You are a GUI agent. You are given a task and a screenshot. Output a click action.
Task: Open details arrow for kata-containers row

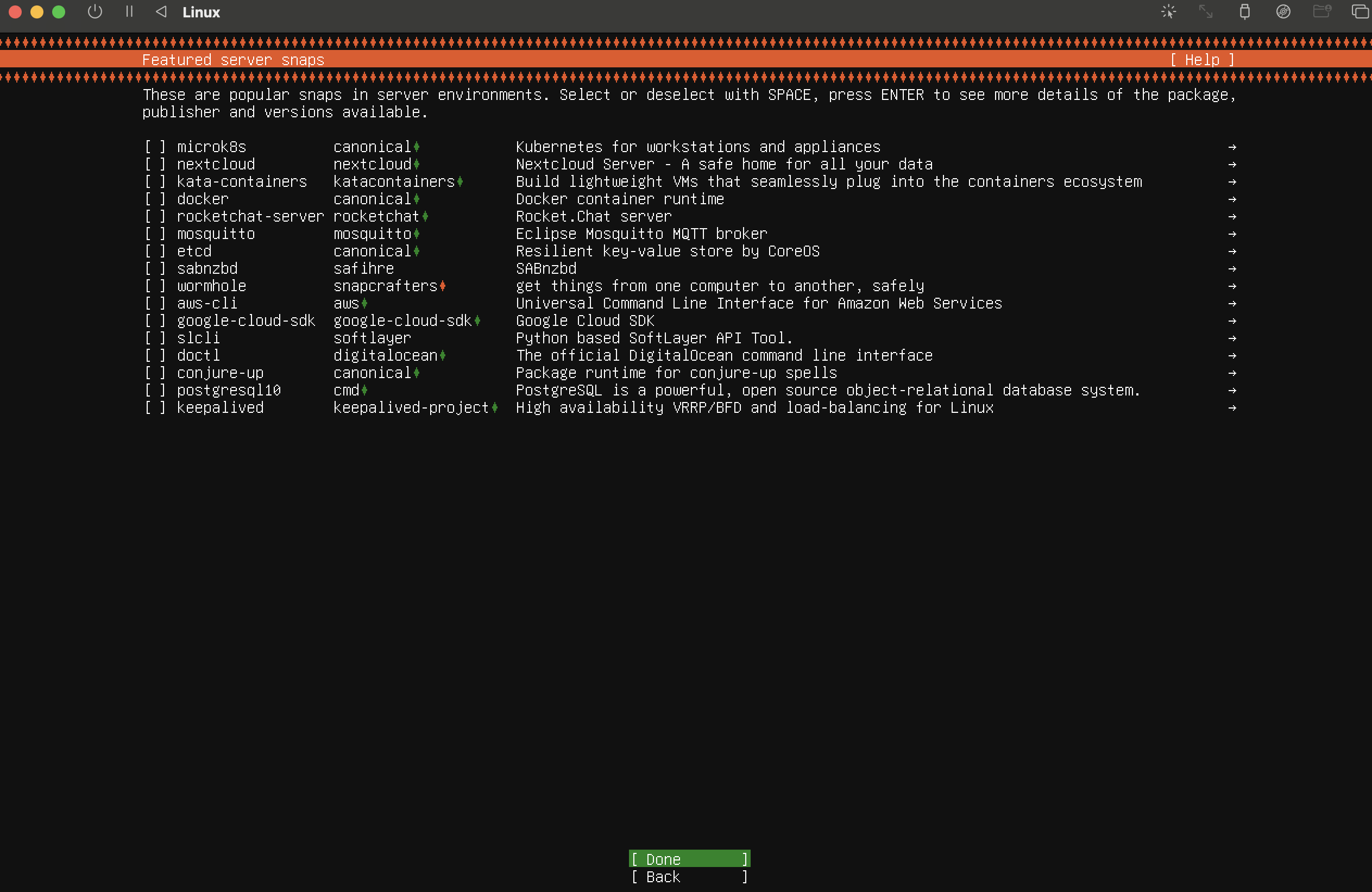click(1232, 181)
